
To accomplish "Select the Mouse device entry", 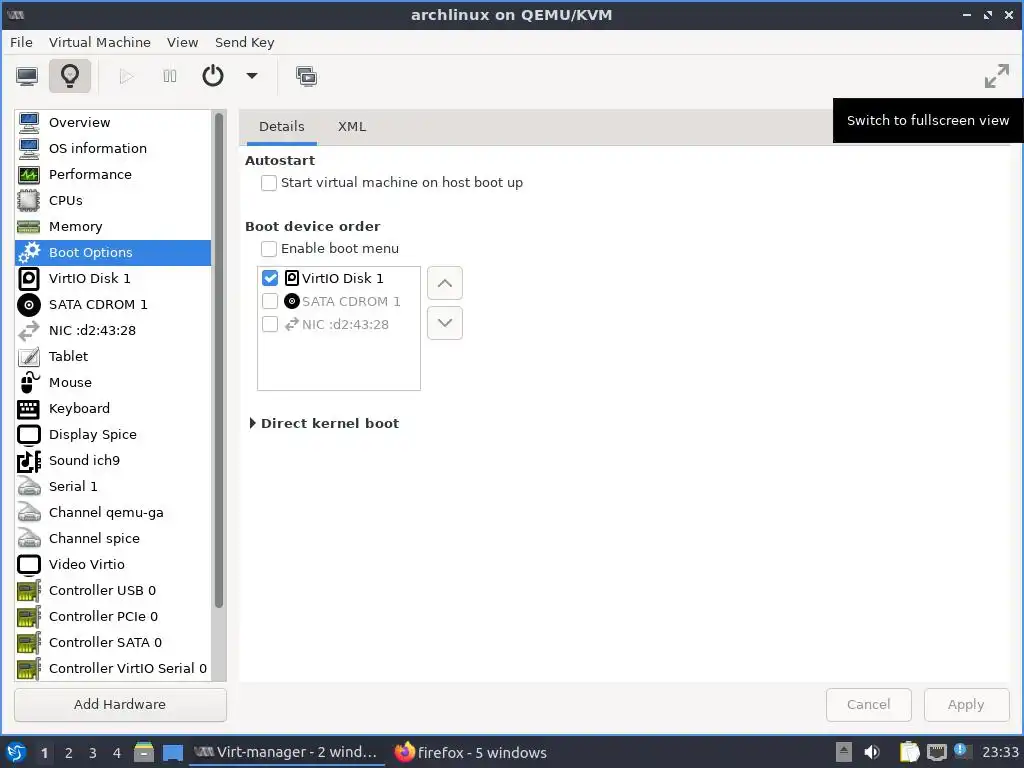I will tap(113, 383).
